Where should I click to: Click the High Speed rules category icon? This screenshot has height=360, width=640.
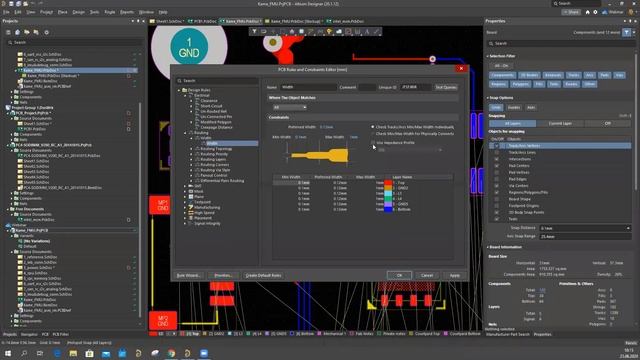pyautogui.click(x=191, y=213)
